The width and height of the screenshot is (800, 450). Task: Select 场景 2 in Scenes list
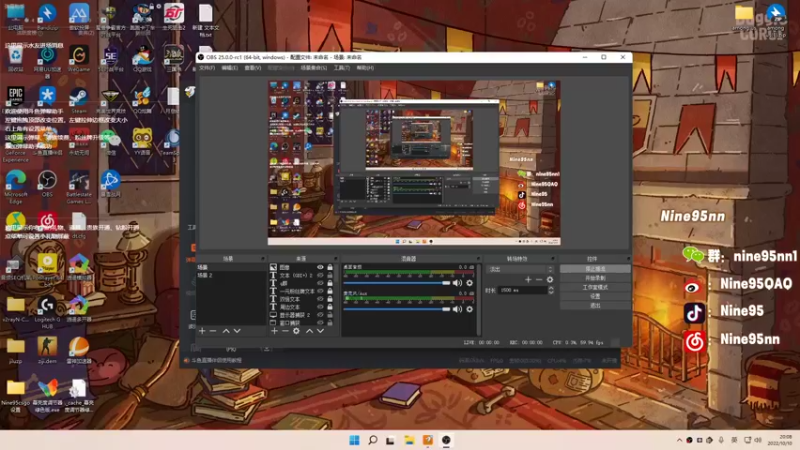(x=231, y=275)
